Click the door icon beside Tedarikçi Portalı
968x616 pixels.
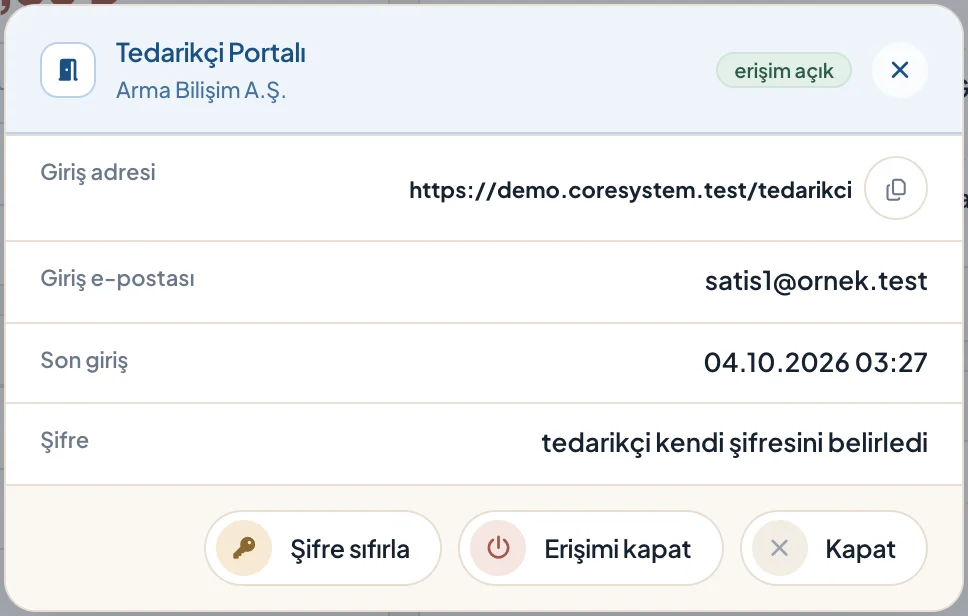point(68,70)
